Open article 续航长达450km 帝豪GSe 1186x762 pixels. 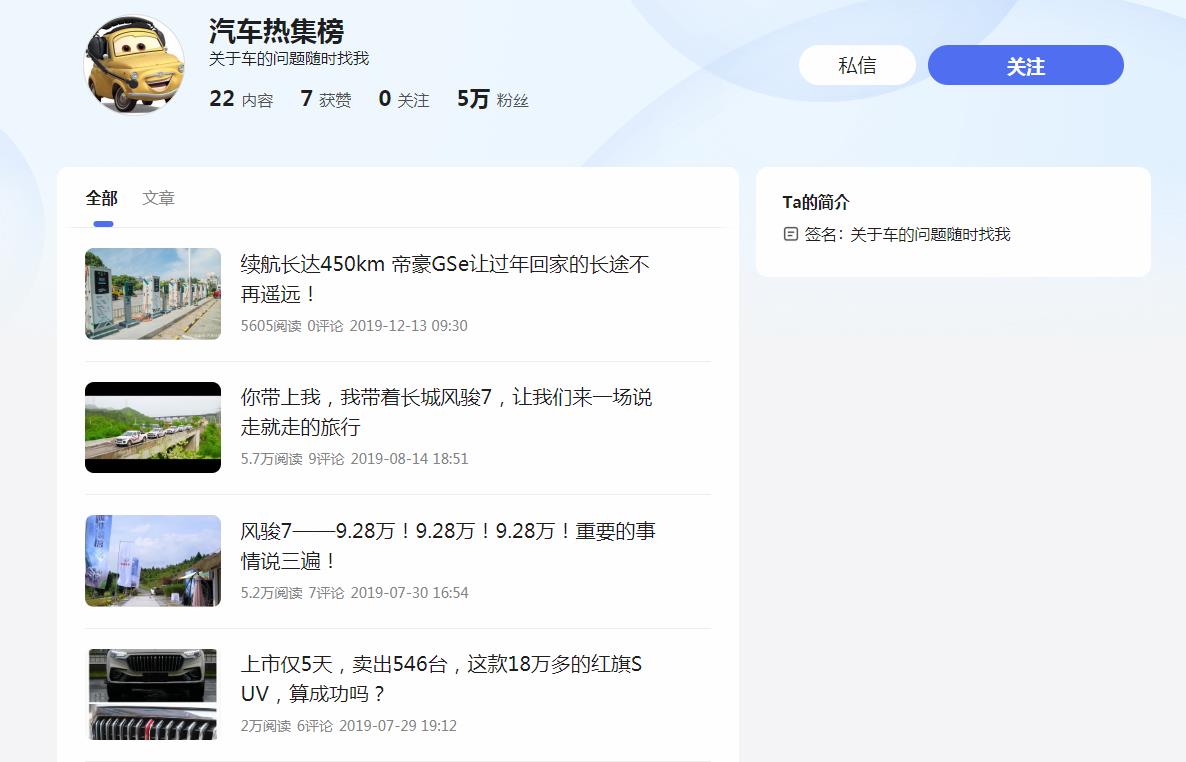point(445,278)
